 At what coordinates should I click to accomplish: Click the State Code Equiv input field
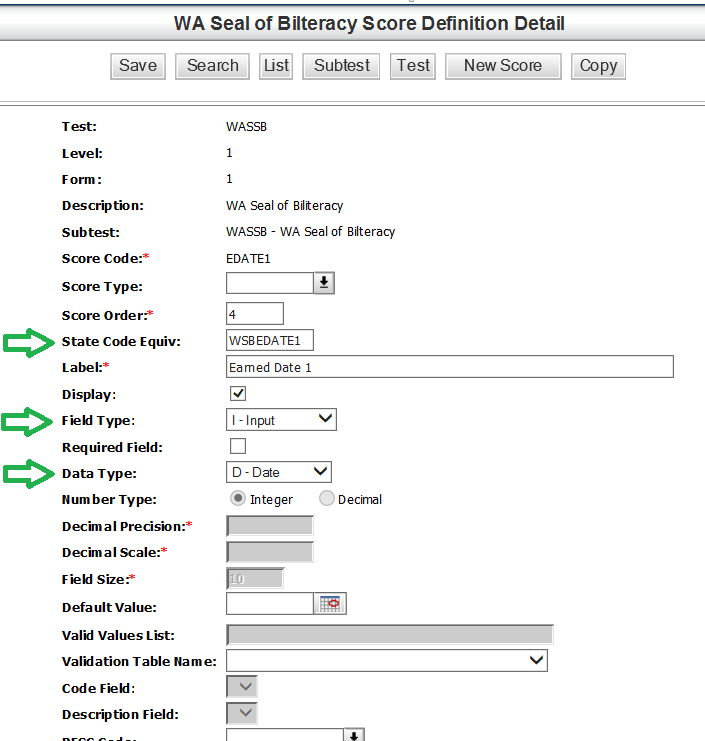(x=270, y=341)
